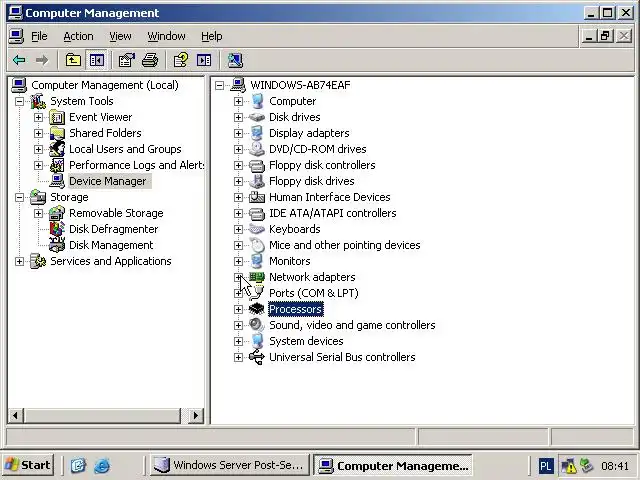The height and width of the screenshot is (480, 640).
Task: Select Floppy disk drives entry
Action: pyautogui.click(x=311, y=181)
